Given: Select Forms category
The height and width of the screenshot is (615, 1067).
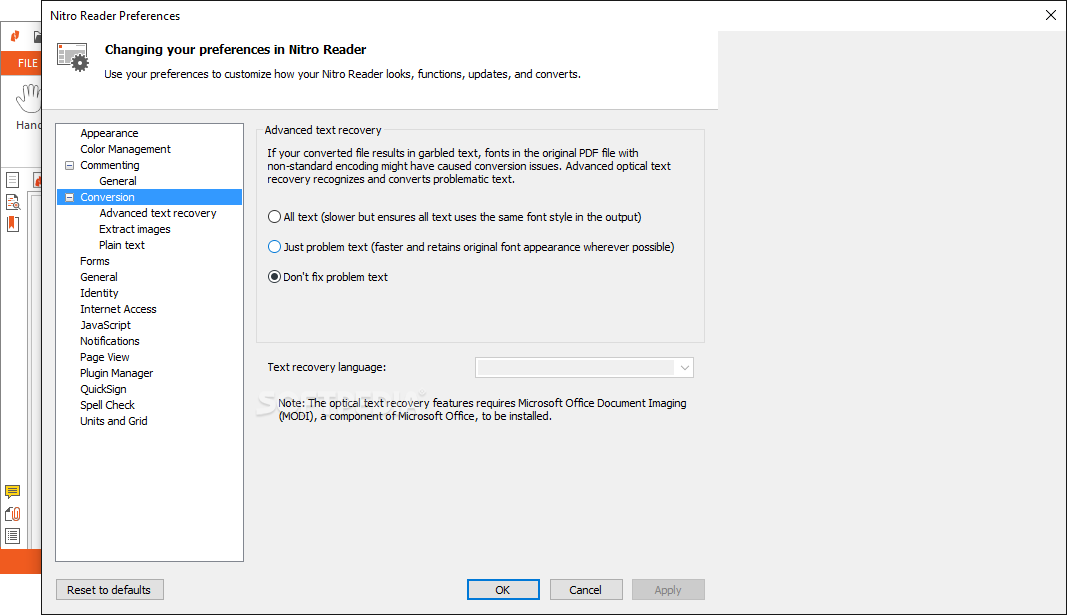Looking at the screenshot, I should click(x=95, y=261).
